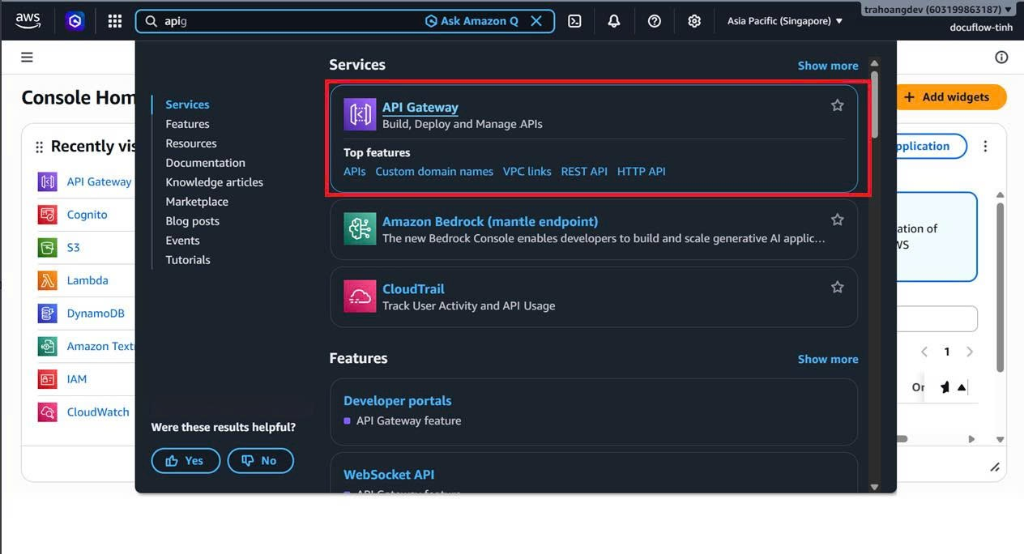This screenshot has height=554, width=1024.
Task: Click the Ask Amazon Q button
Action: [x=472, y=21]
